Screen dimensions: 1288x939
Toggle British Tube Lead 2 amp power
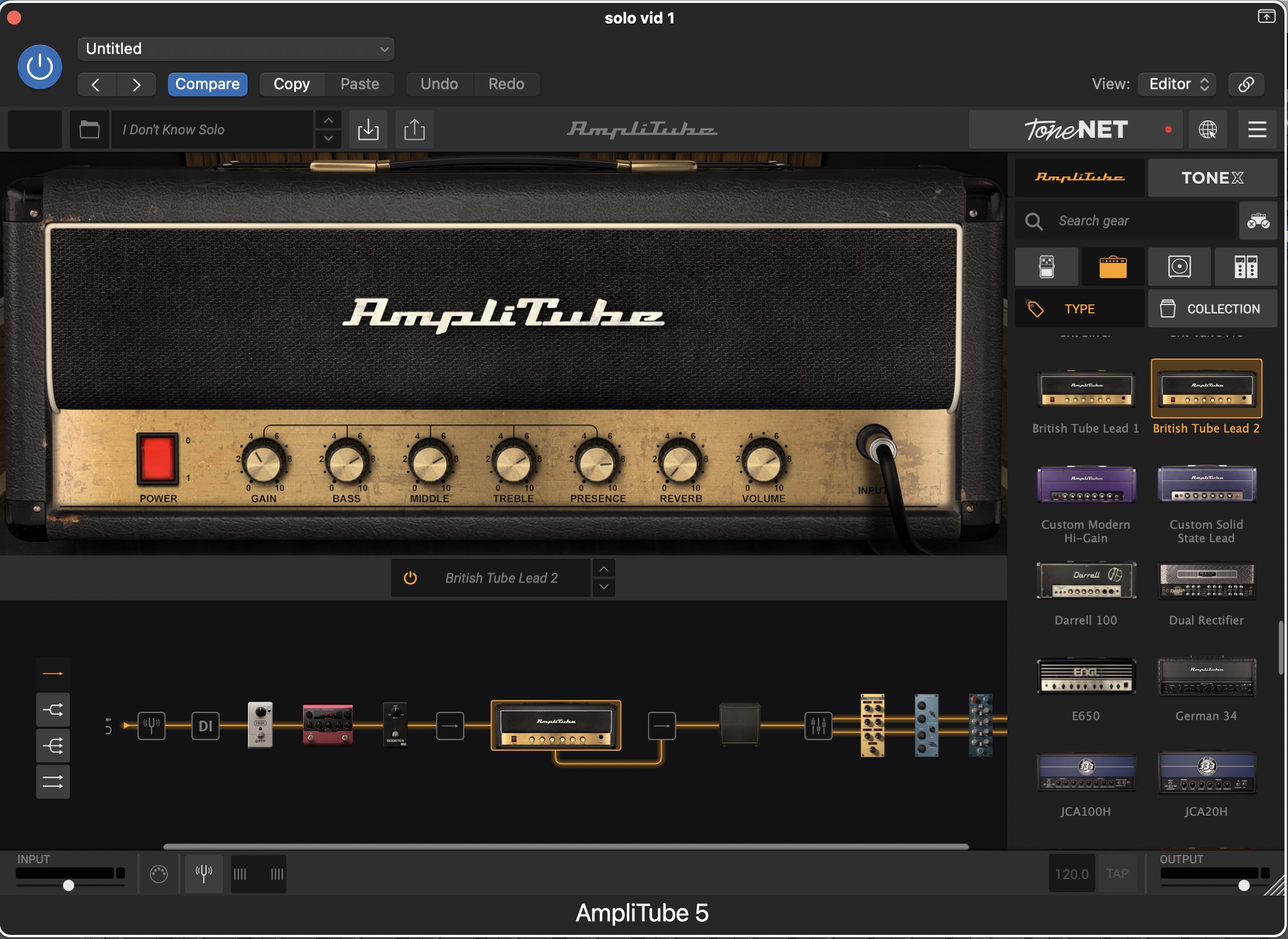(410, 578)
